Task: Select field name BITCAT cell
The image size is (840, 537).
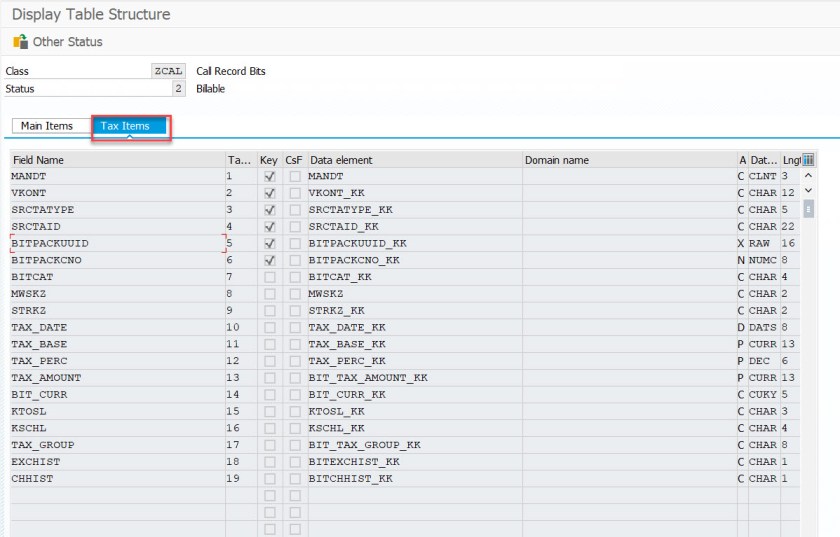Action: point(117,277)
